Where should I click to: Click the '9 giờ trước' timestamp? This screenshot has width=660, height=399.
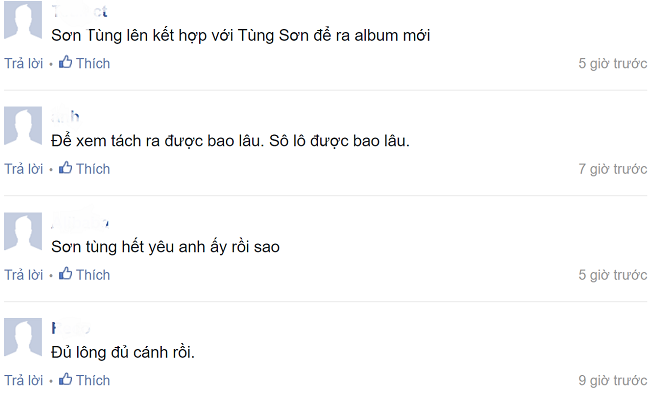612,380
